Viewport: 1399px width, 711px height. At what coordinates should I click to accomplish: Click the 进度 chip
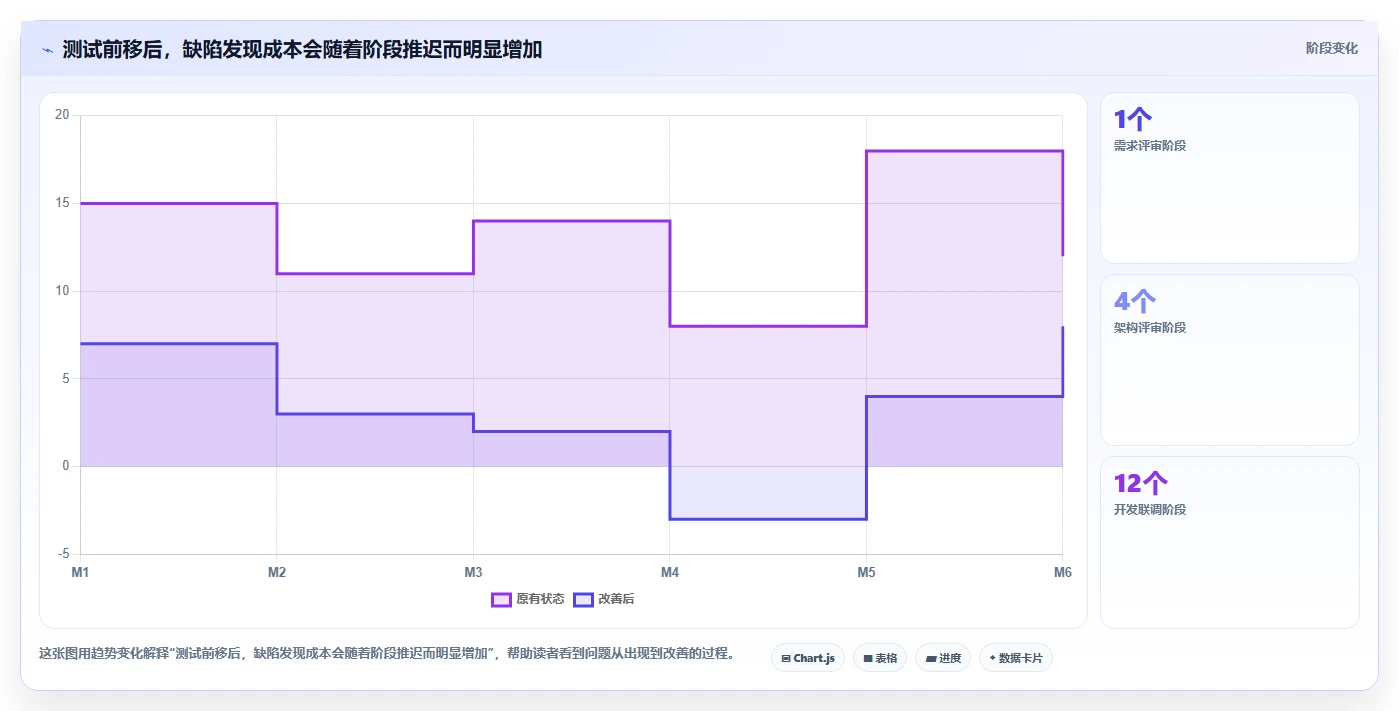click(943, 658)
